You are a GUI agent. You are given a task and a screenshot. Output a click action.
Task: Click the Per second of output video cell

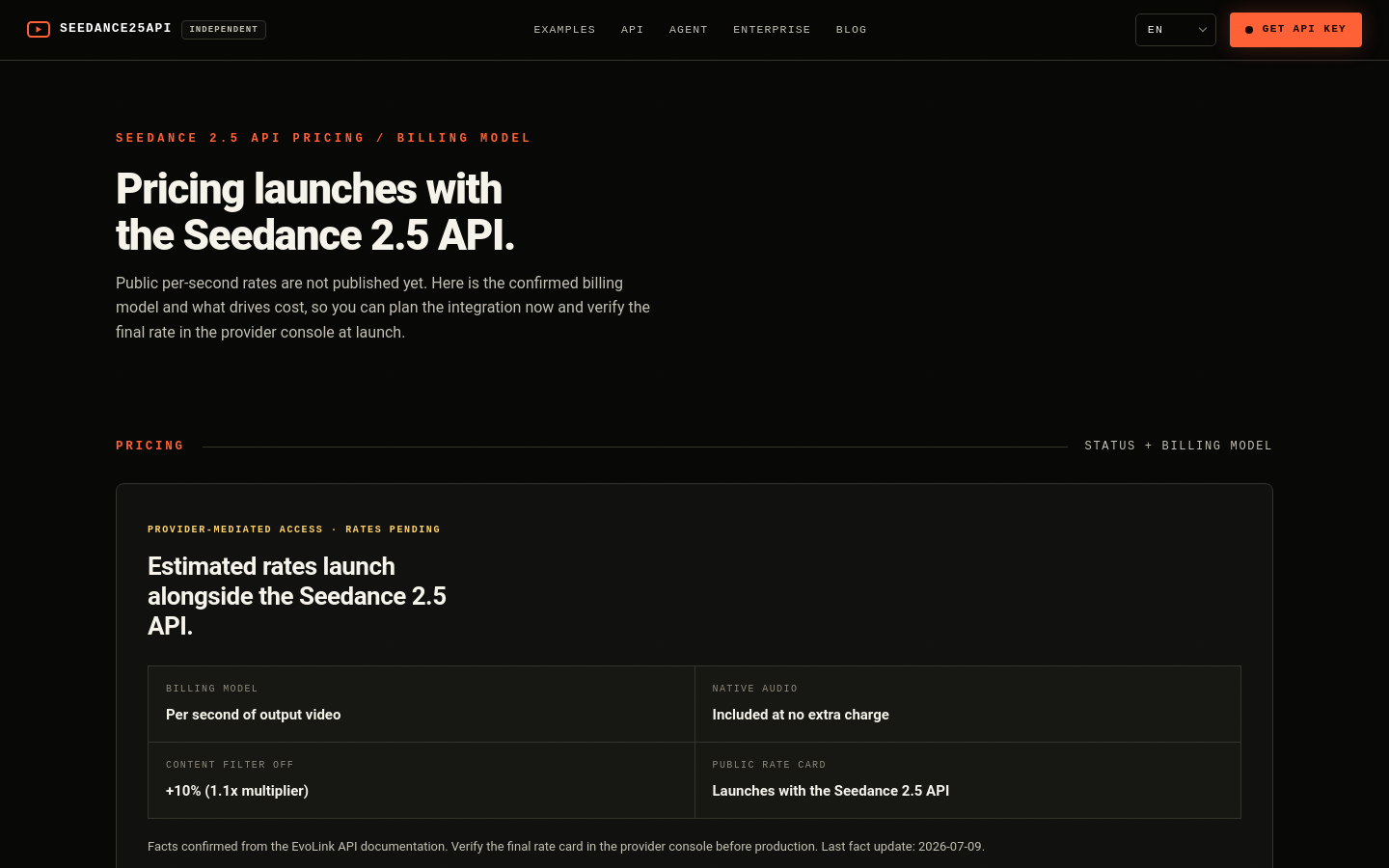tap(422, 704)
